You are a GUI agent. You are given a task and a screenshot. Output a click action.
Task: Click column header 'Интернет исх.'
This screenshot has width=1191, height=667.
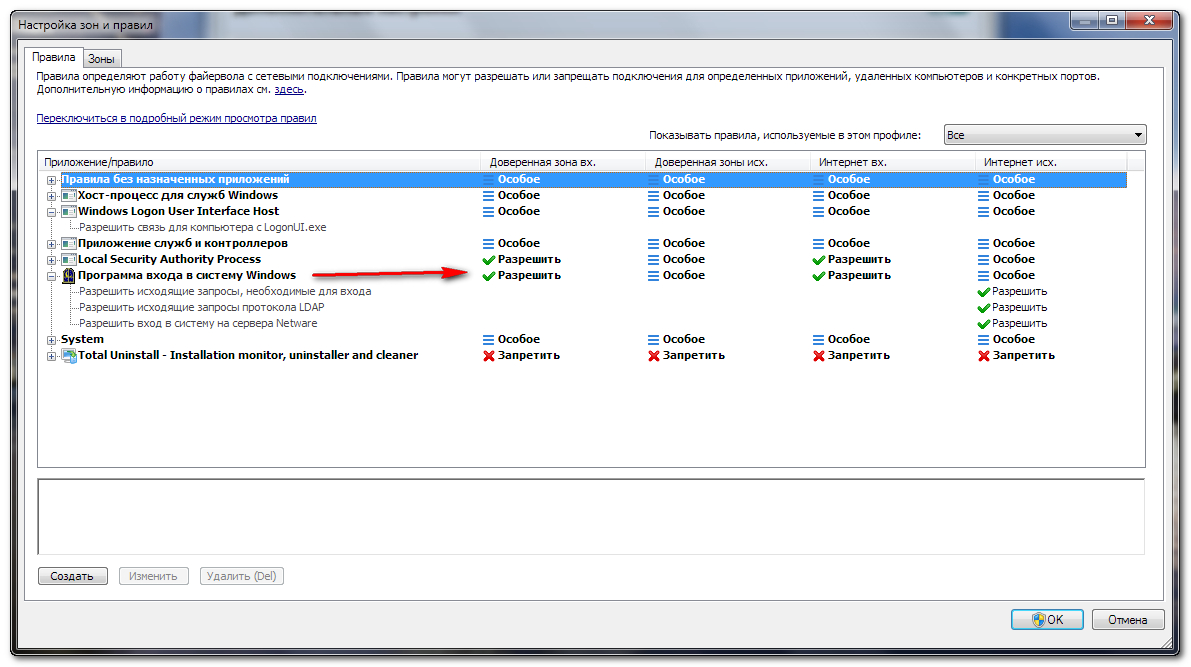coord(1051,162)
